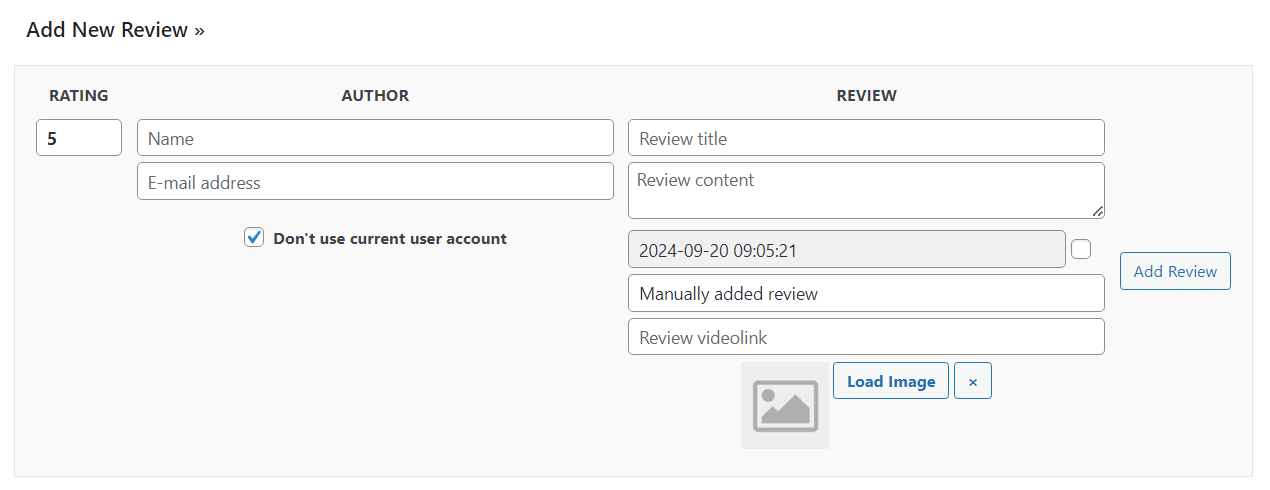The width and height of the screenshot is (1270, 490).
Task: Click the date field showing 2024-09-20 09:05:21
Action: click(847, 250)
